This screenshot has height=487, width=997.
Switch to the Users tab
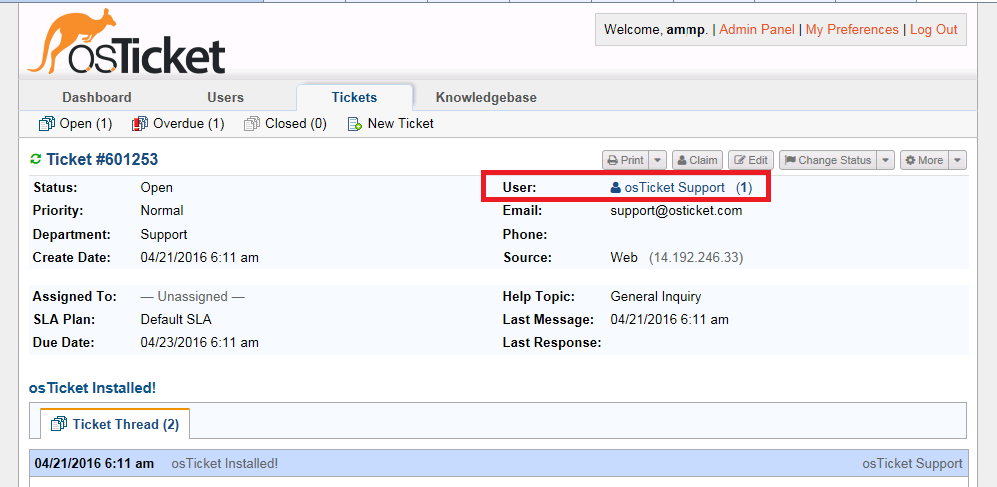(x=226, y=97)
